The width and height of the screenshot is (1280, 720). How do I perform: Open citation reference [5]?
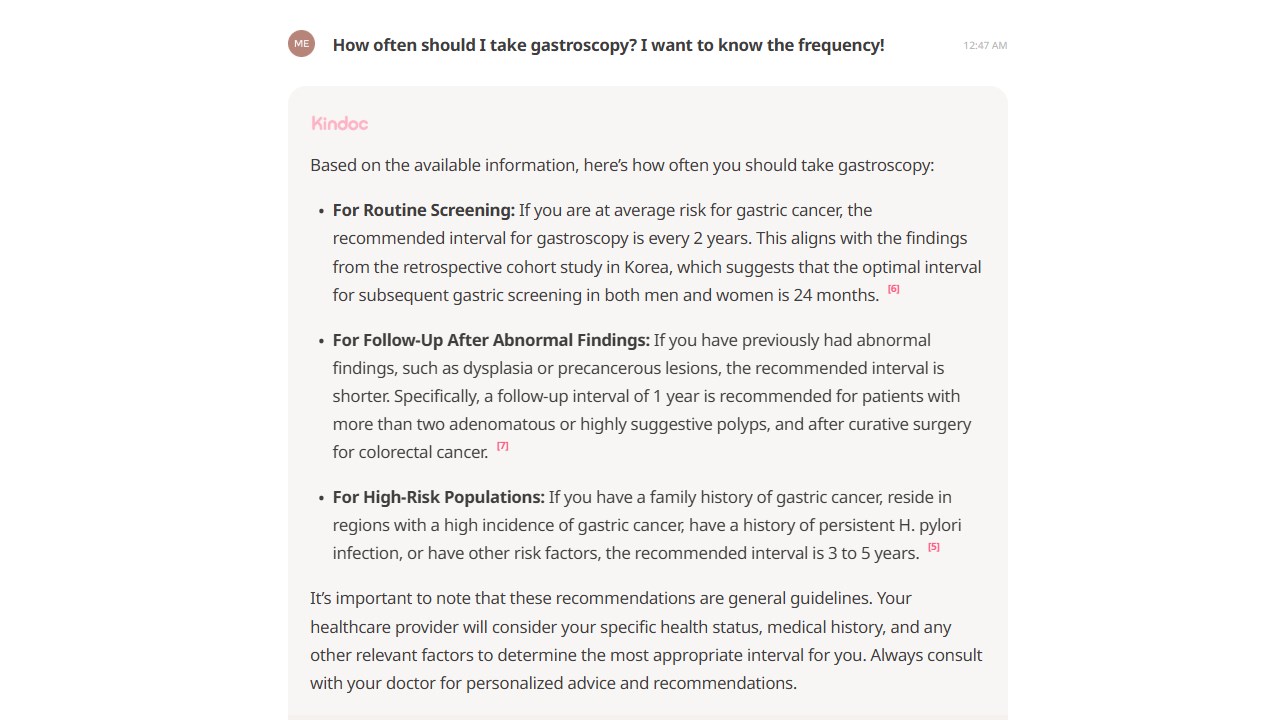[x=934, y=547]
